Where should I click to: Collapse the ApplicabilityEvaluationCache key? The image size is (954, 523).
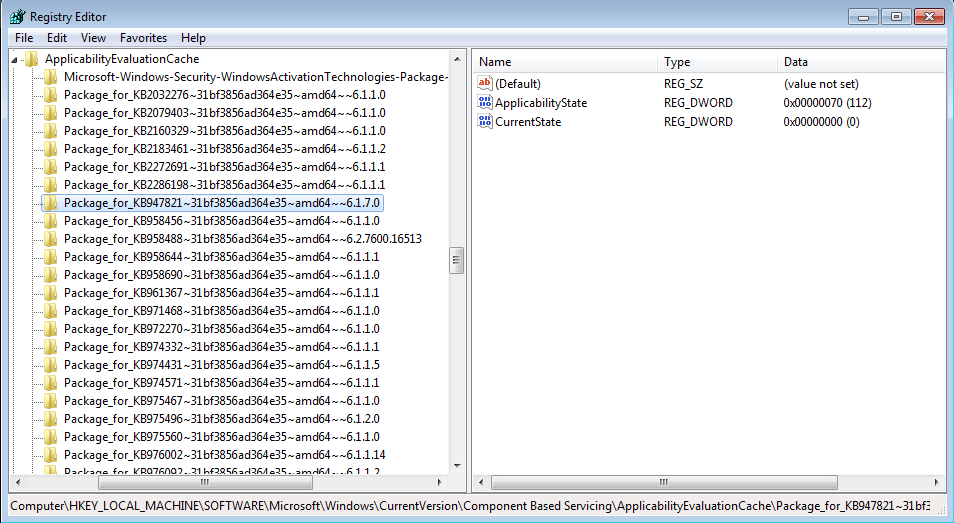[14, 60]
